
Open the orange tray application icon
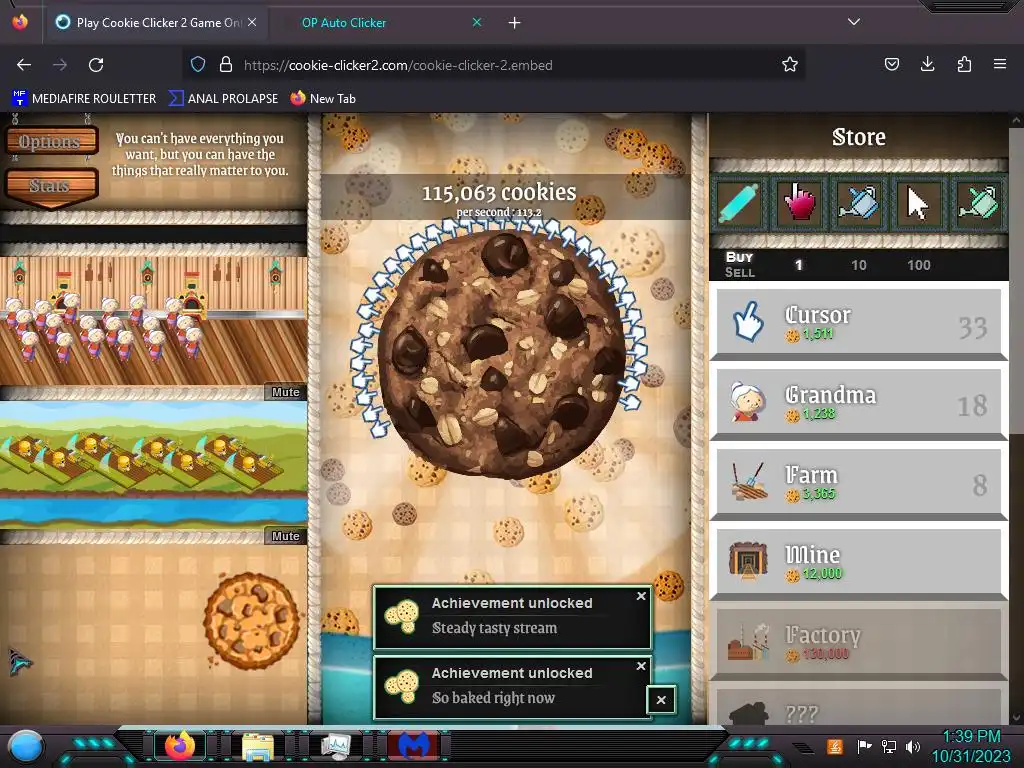coord(835,746)
